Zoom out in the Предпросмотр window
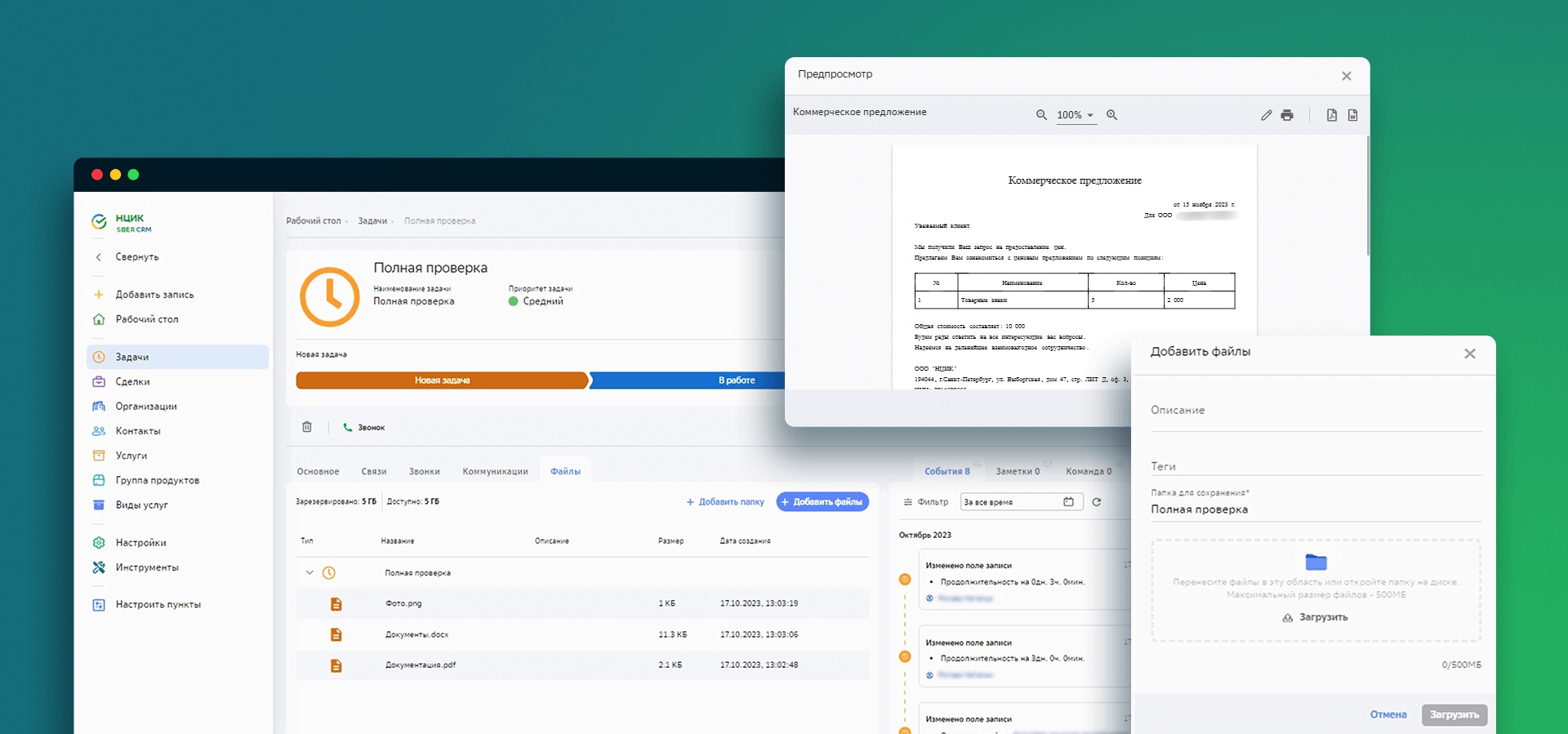 tap(1041, 115)
